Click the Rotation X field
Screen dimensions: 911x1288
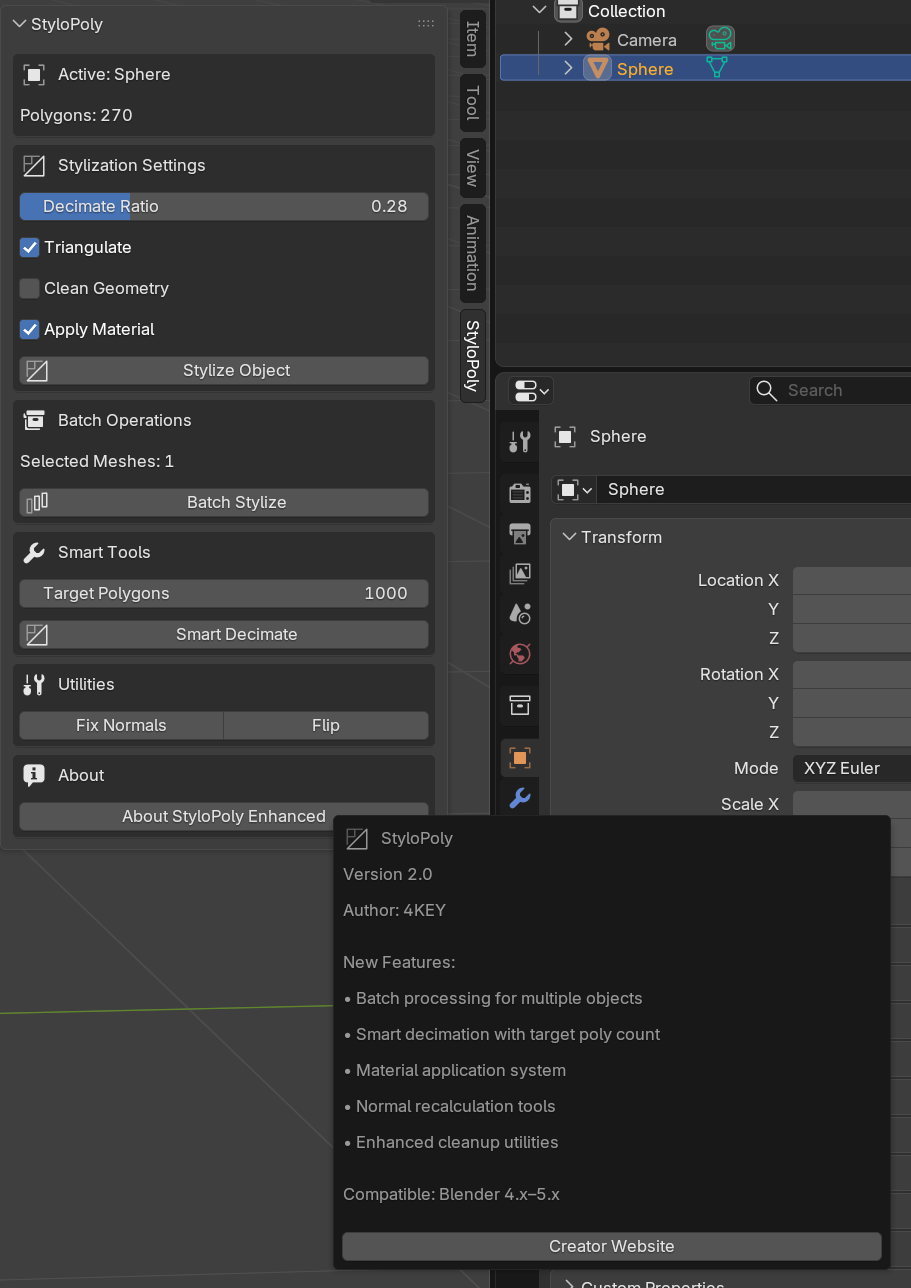point(852,674)
